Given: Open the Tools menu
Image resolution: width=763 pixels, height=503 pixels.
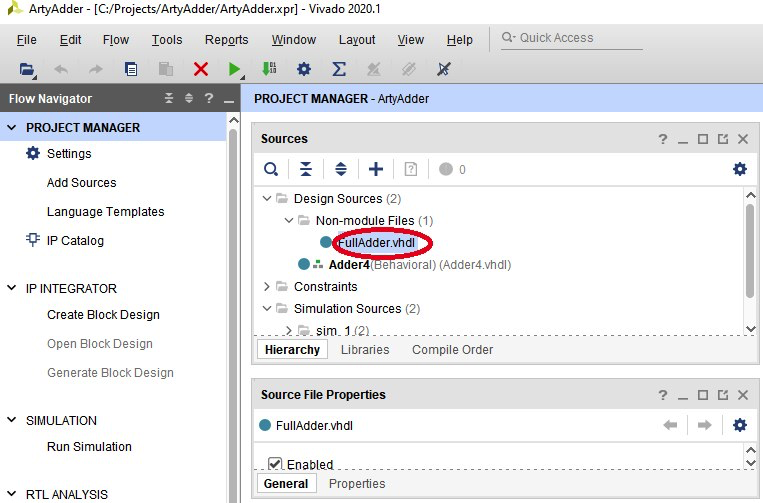Looking at the screenshot, I should point(167,40).
